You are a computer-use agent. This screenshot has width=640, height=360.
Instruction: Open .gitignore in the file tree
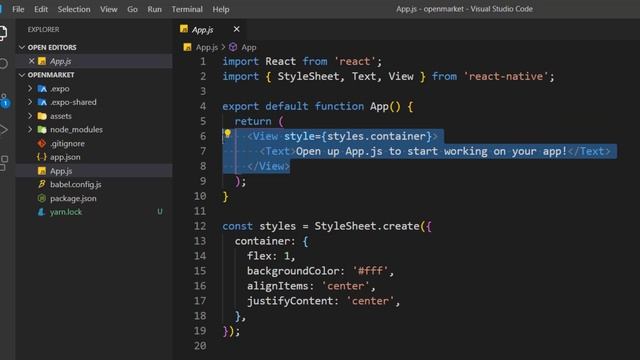(x=95, y=143)
